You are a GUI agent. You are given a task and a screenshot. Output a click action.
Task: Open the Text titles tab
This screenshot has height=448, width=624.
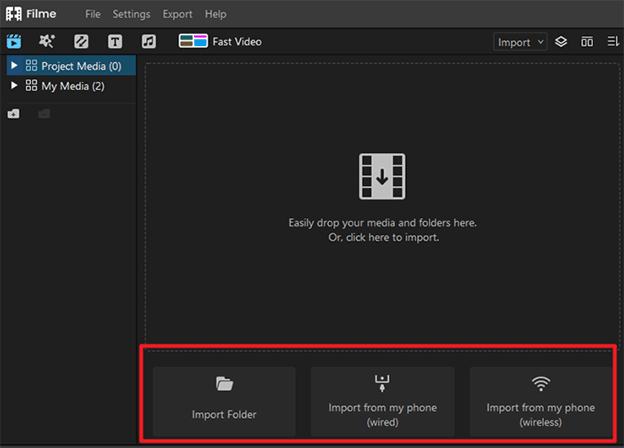coord(115,42)
